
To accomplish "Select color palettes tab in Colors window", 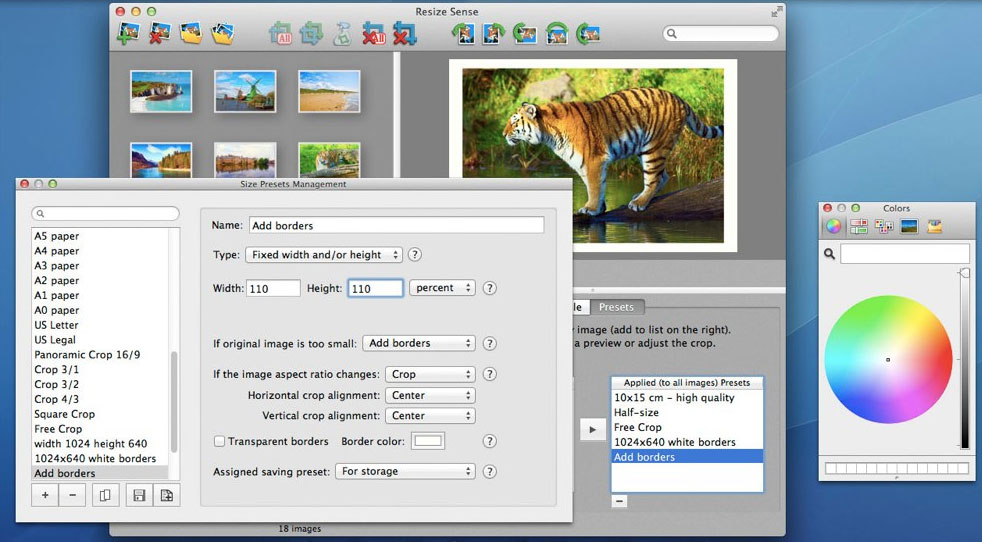I will pyautogui.click(x=884, y=226).
